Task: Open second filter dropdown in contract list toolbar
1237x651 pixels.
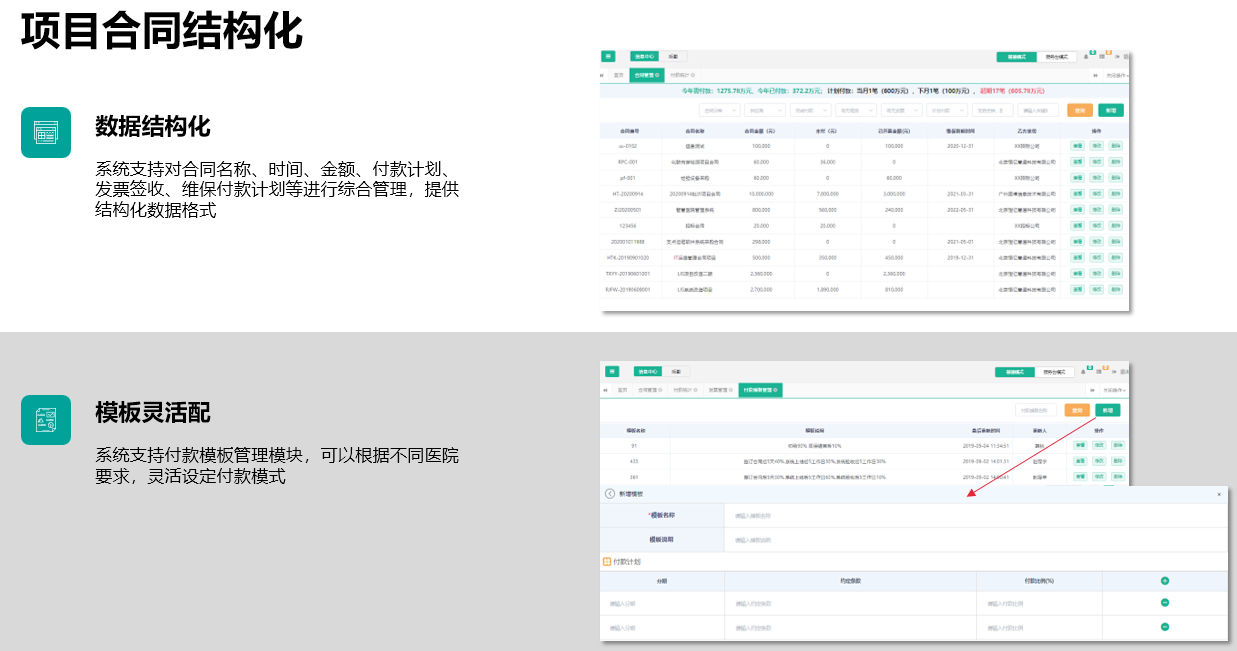Action: (763, 110)
